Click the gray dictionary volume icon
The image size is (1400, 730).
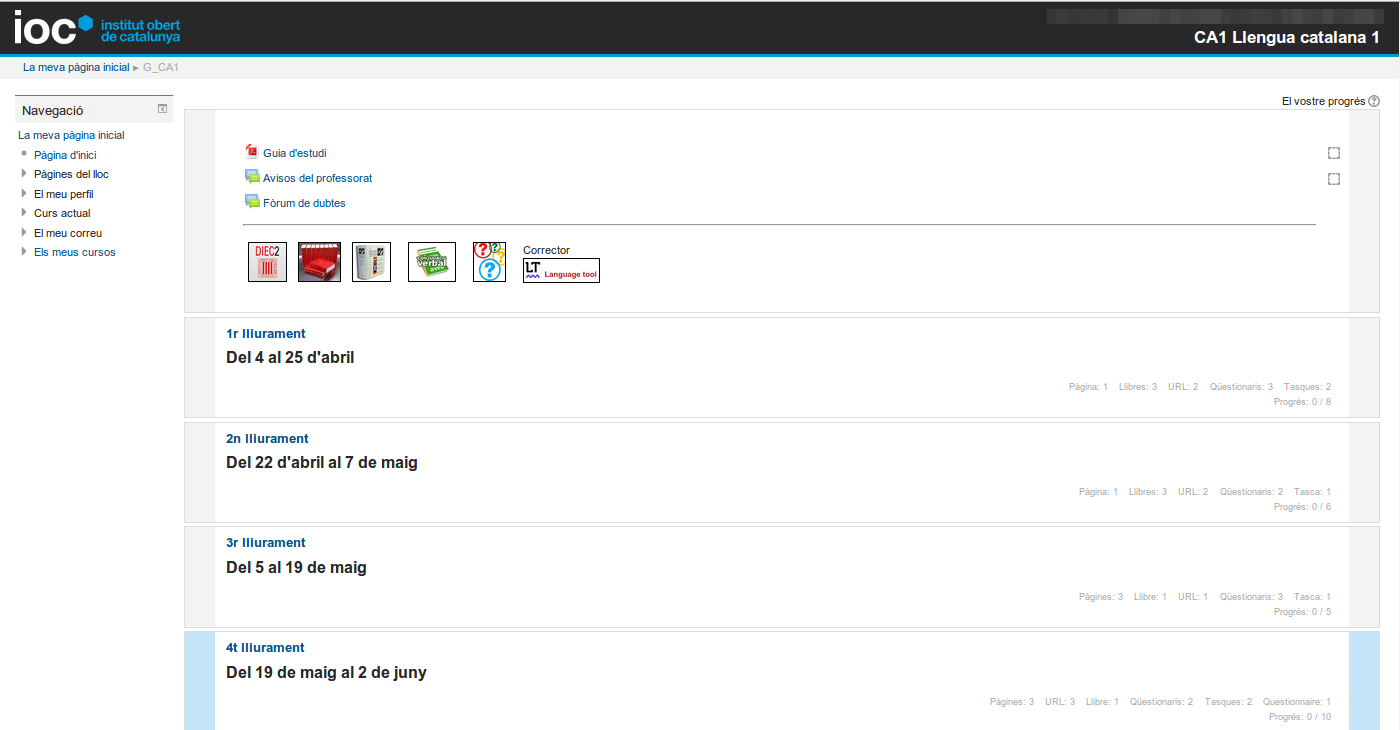point(371,262)
